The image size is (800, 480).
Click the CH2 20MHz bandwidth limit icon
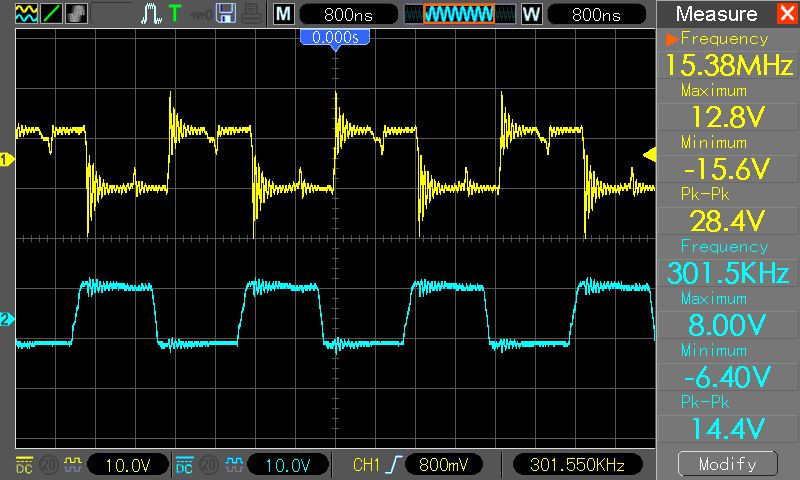coord(209,465)
